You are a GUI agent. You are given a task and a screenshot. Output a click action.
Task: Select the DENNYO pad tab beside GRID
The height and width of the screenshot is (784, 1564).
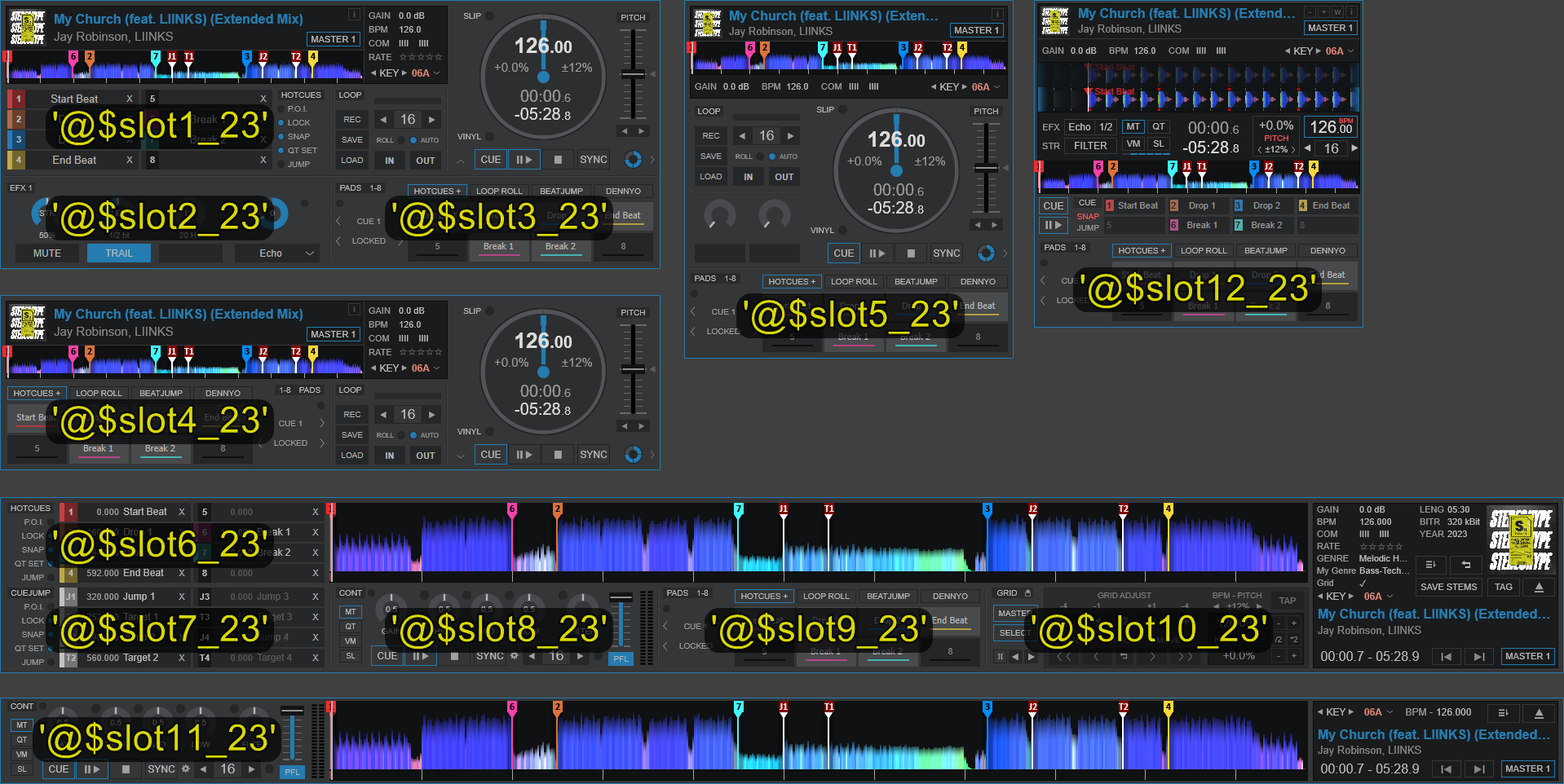950,597
